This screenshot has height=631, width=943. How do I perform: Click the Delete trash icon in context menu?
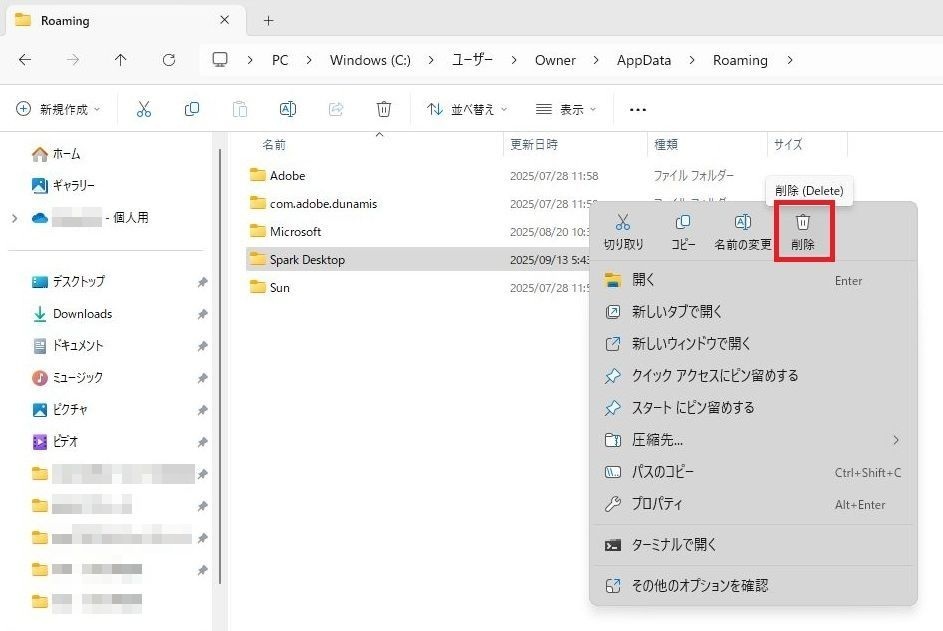(x=802, y=223)
